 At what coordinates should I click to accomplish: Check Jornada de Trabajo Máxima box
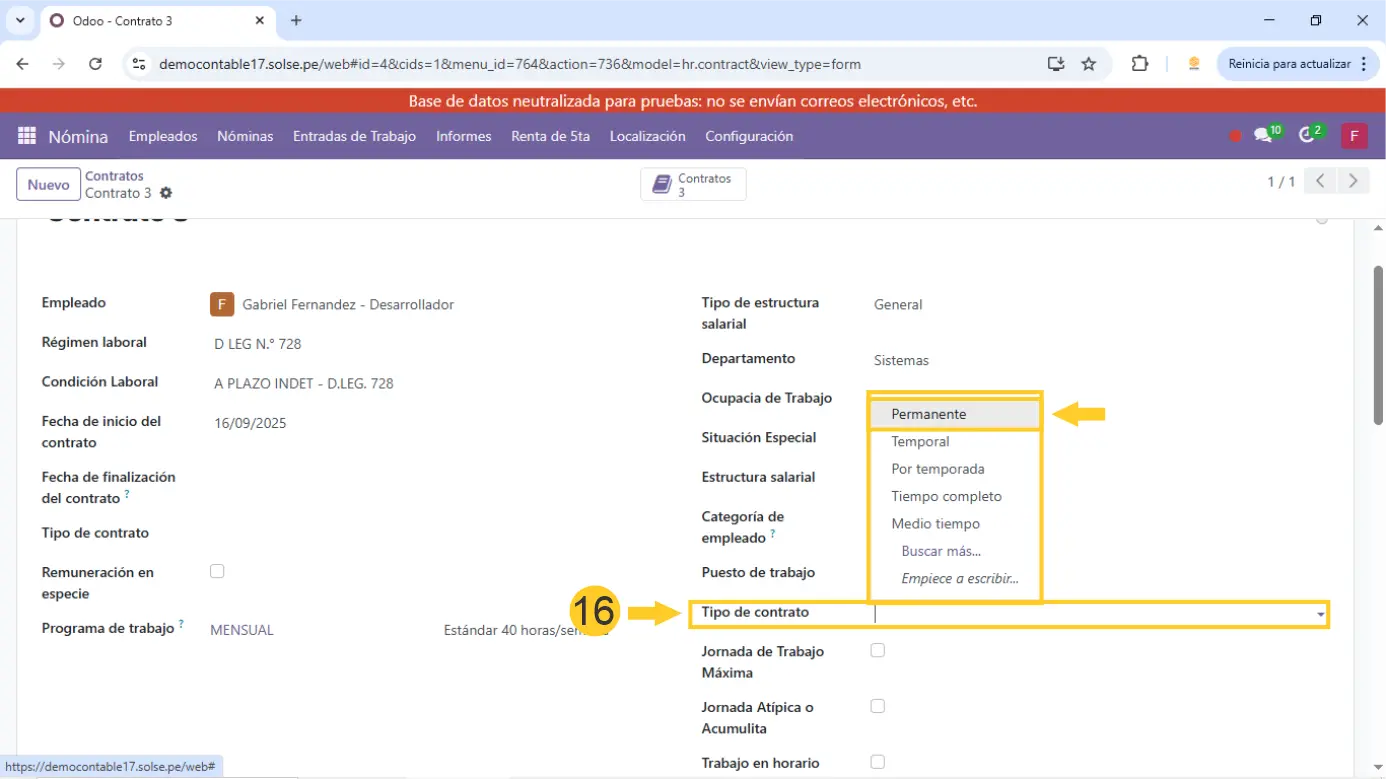[877, 650]
